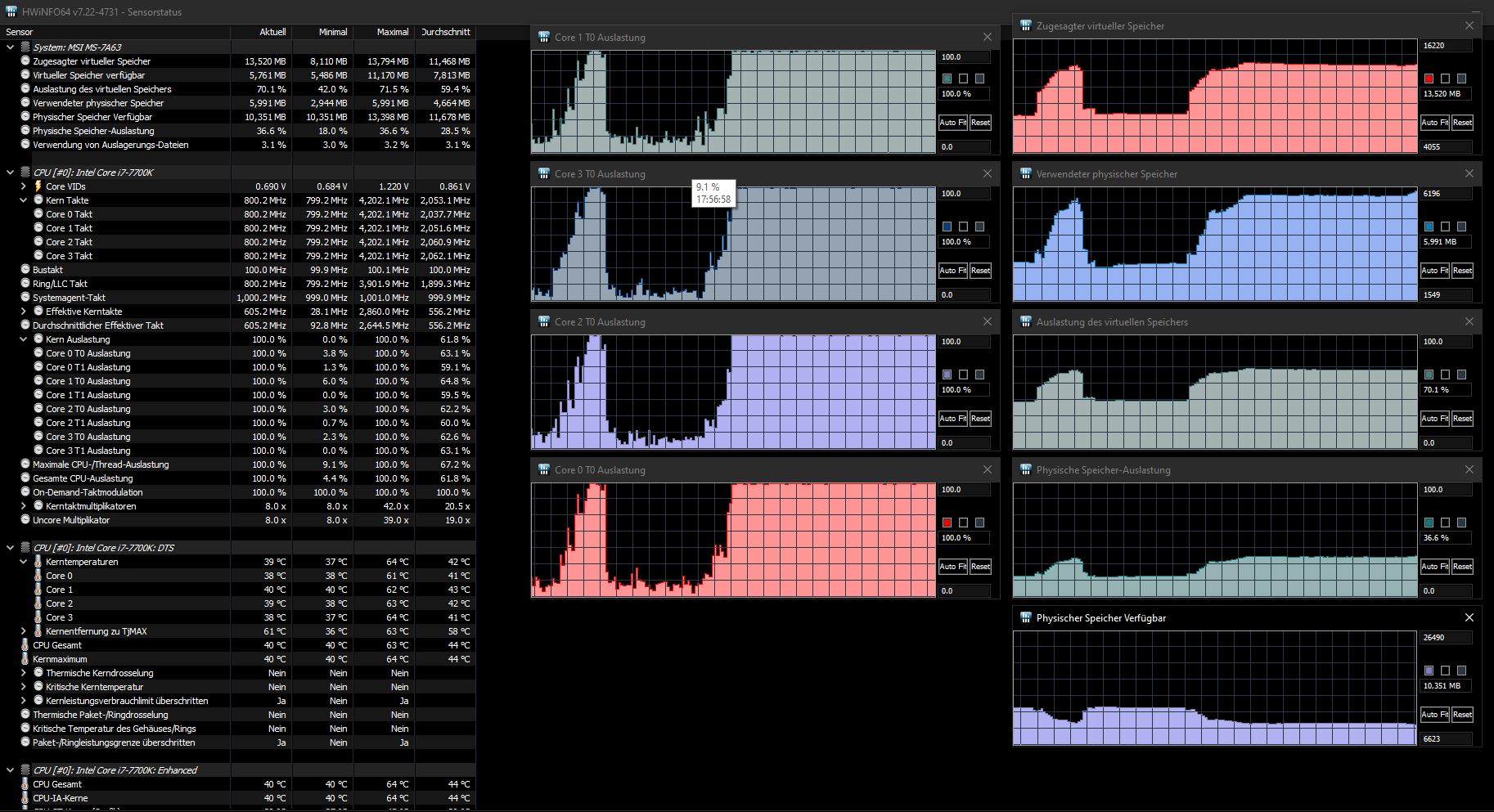Viewport: 1494px width, 812px height.
Task: Collapse the Kerntemperaturen subtree
Action: (x=24, y=562)
